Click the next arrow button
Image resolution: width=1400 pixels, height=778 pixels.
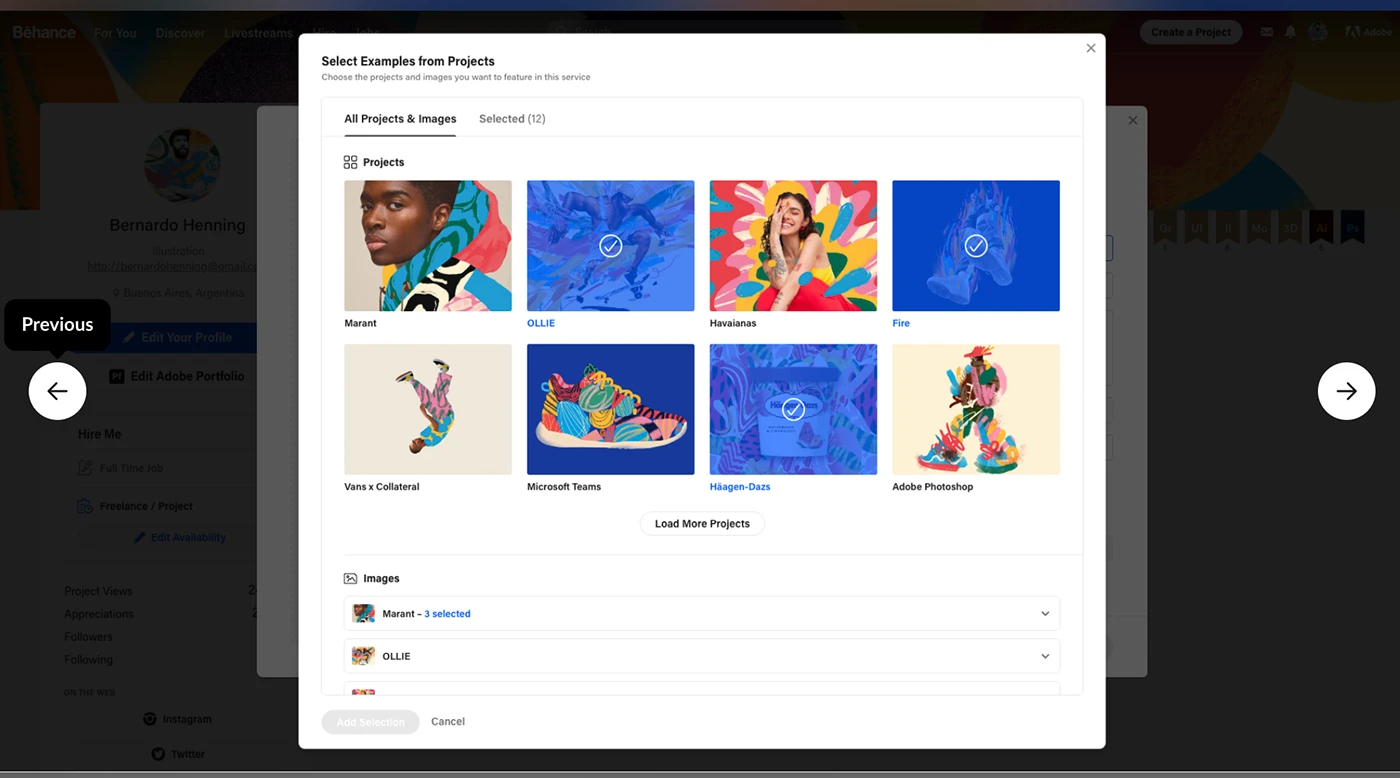(x=1346, y=391)
